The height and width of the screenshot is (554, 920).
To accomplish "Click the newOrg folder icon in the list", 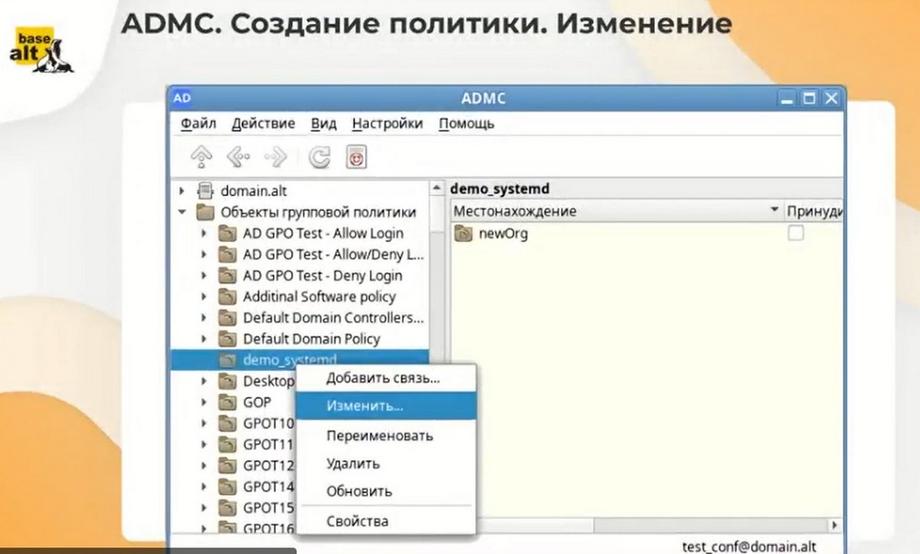I will coord(463,234).
